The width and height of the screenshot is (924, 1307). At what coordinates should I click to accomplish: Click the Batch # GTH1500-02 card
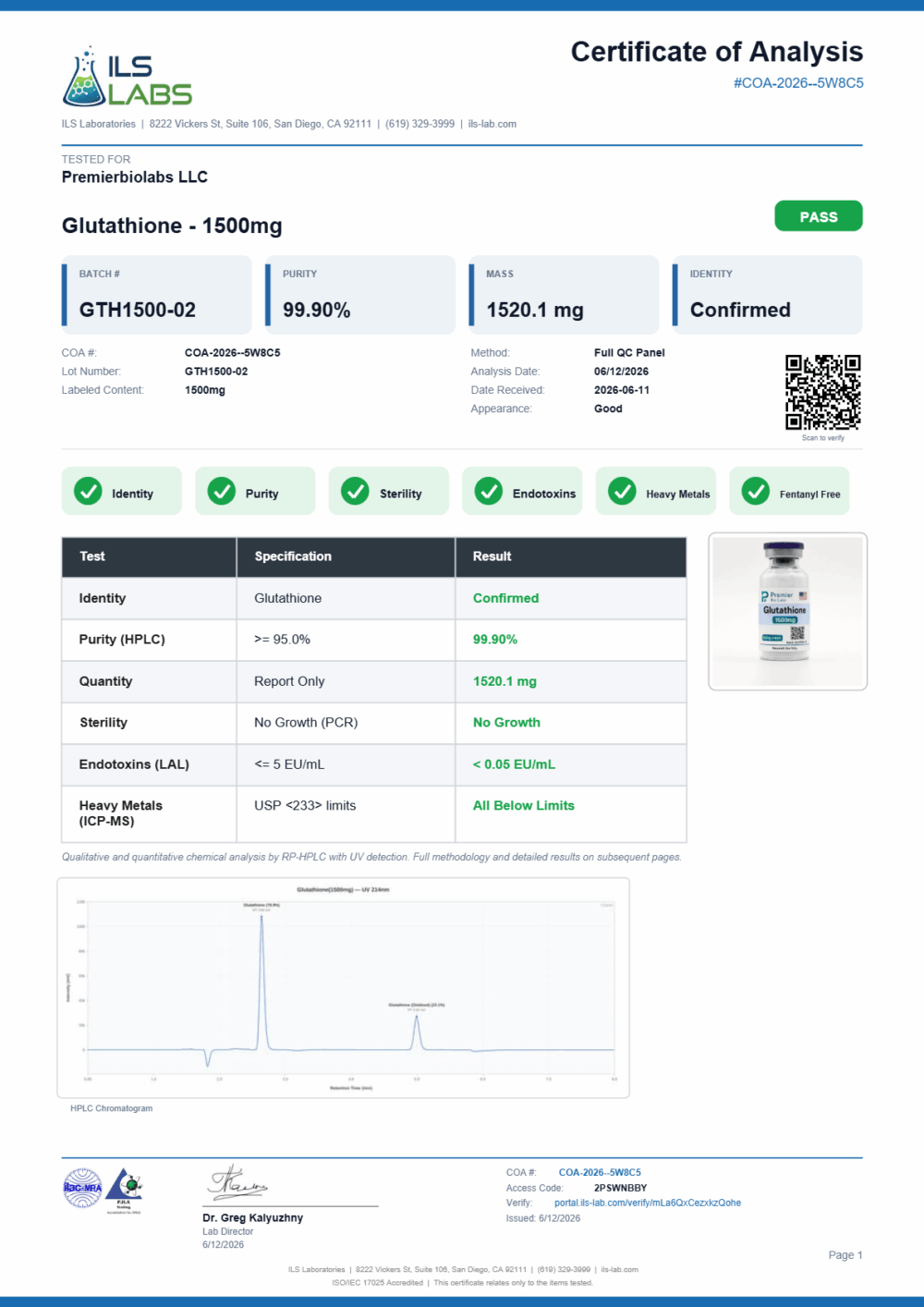pyautogui.click(x=157, y=295)
